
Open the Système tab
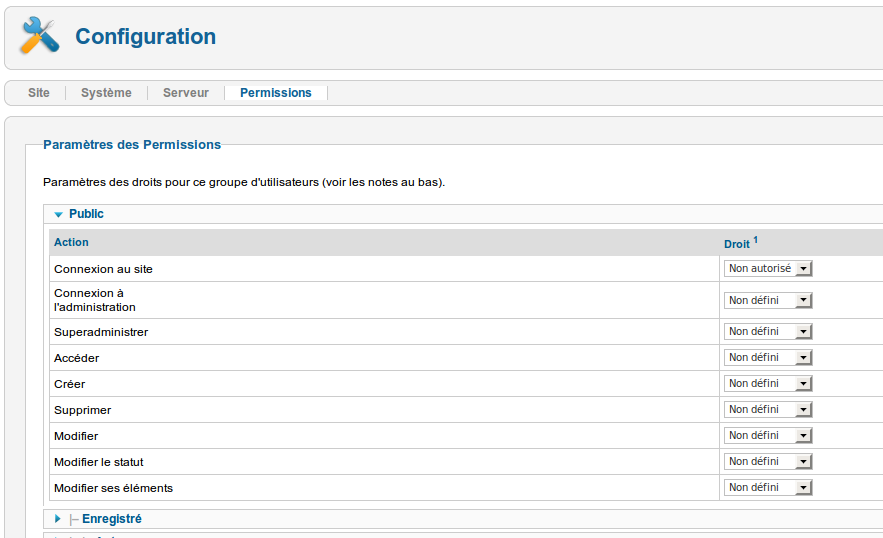[106, 93]
